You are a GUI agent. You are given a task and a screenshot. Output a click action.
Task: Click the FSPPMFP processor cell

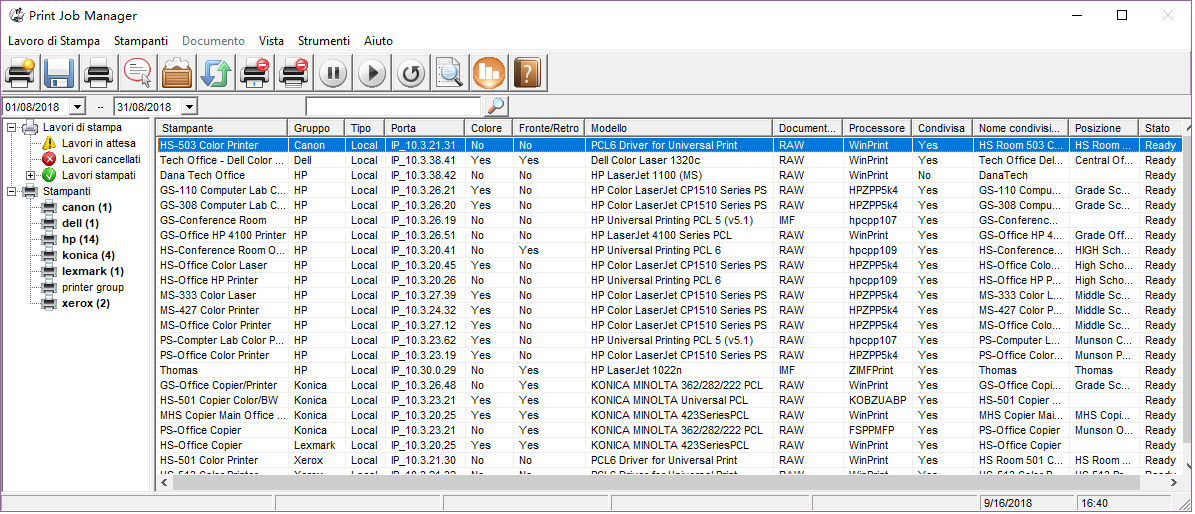(877, 430)
